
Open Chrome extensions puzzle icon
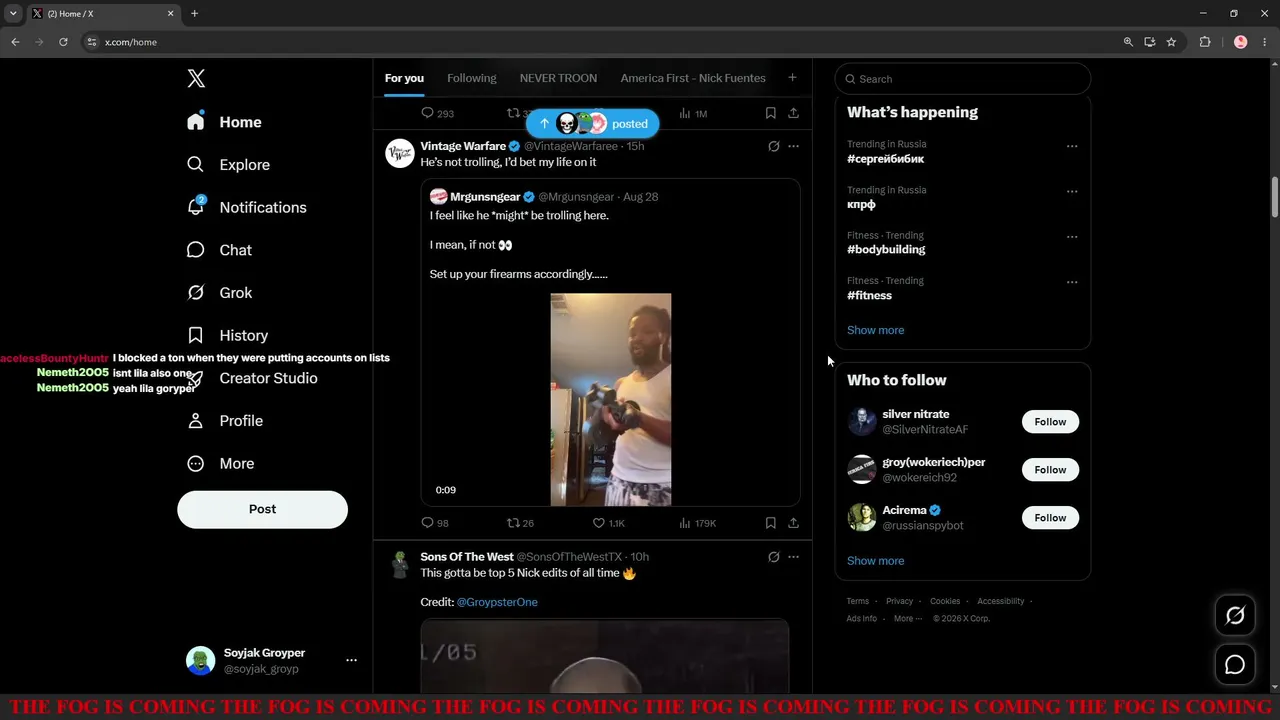[1204, 42]
